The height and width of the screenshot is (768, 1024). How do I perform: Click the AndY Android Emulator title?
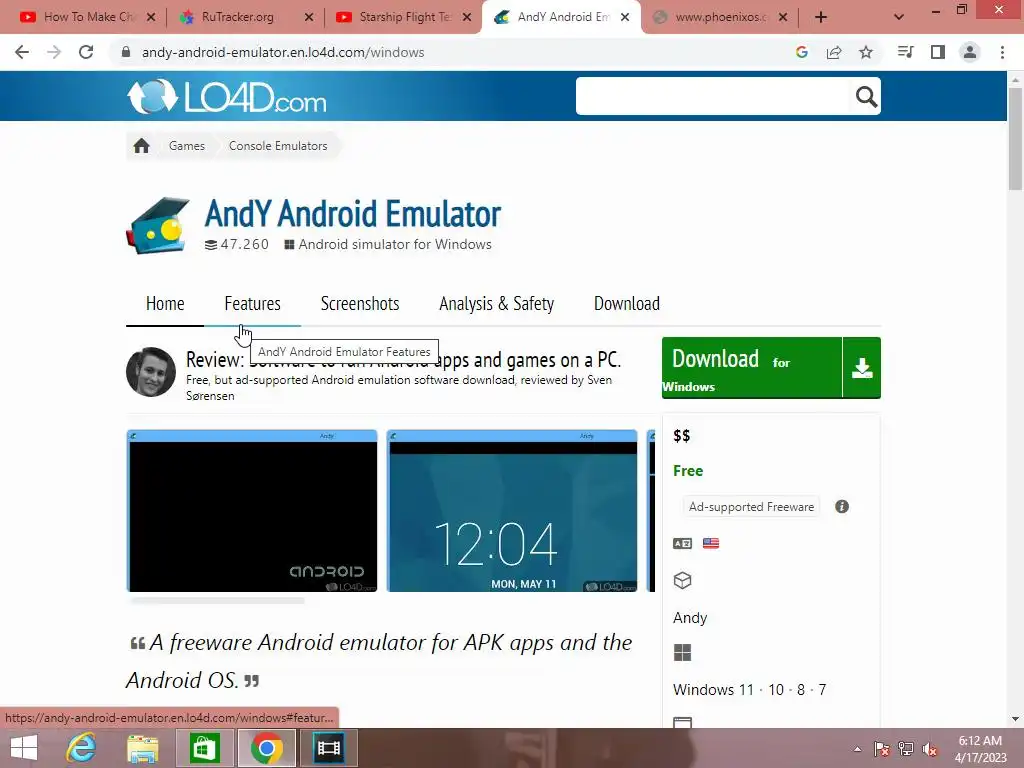(353, 214)
